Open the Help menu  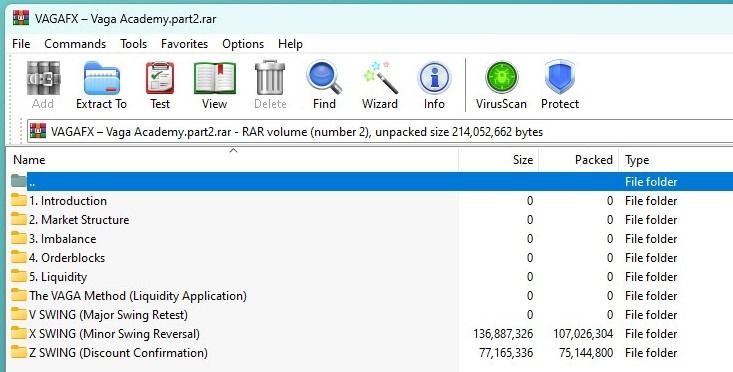pos(290,44)
